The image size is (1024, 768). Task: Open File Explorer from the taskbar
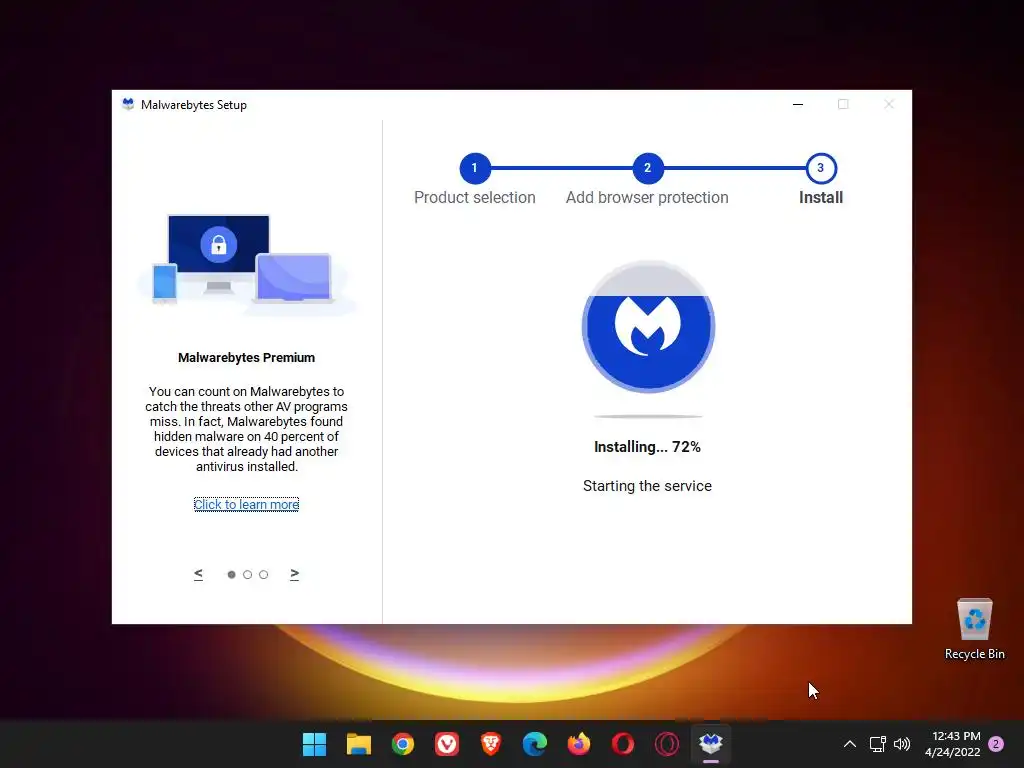click(x=359, y=744)
